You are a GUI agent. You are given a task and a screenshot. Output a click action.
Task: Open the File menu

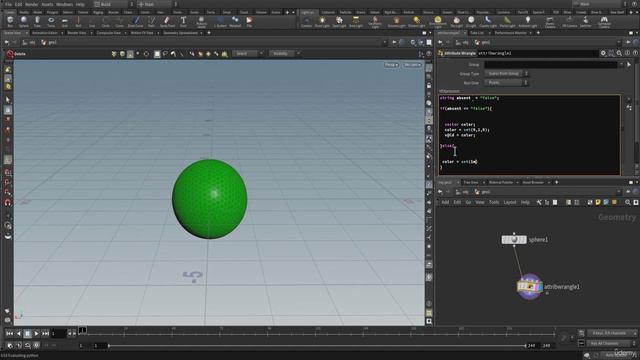(x=8, y=4)
